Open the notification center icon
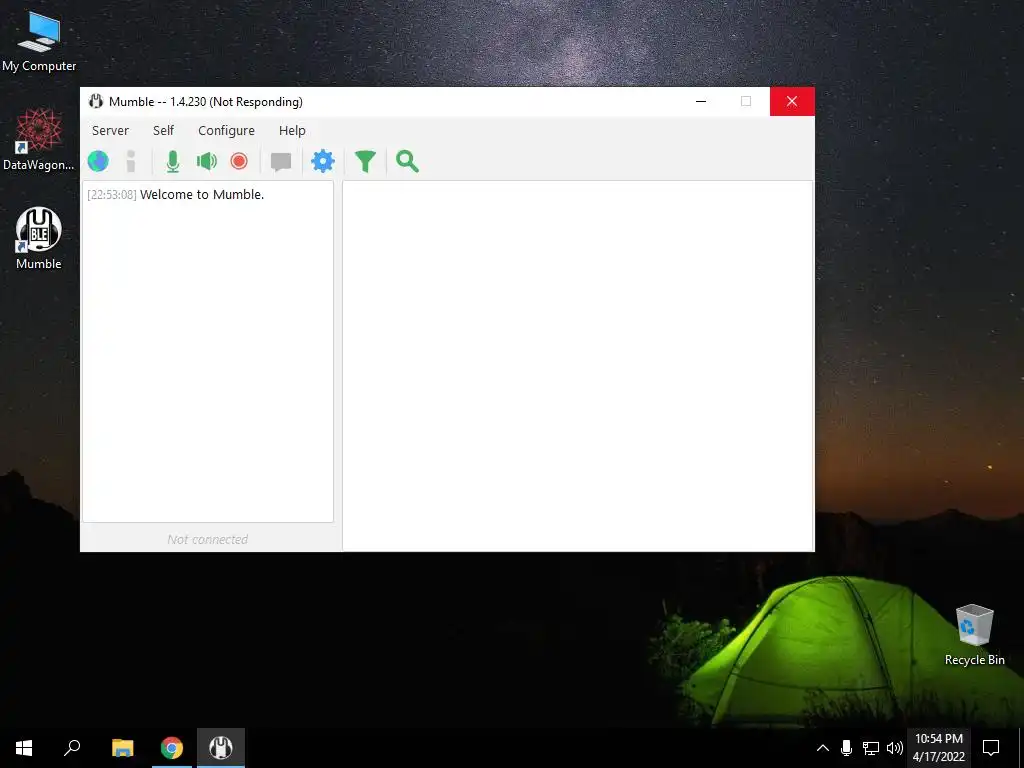1024x768 pixels. pos(991,748)
